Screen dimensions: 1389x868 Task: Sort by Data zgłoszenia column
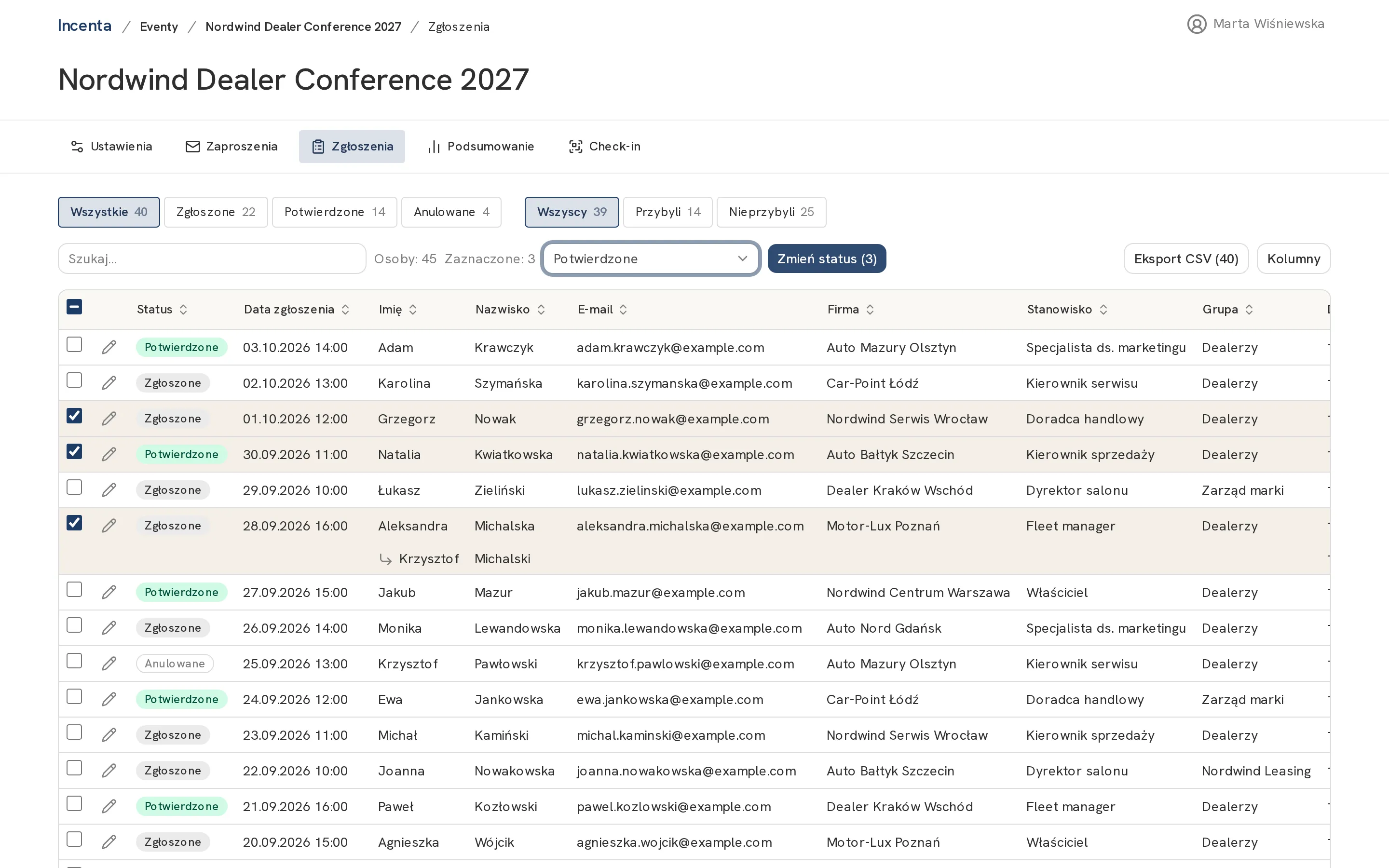(296, 310)
